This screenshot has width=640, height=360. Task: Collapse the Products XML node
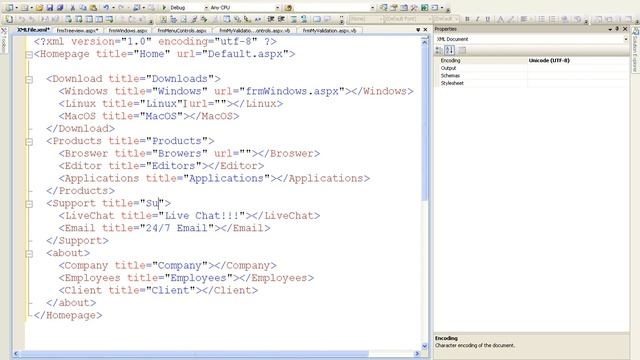point(29,142)
